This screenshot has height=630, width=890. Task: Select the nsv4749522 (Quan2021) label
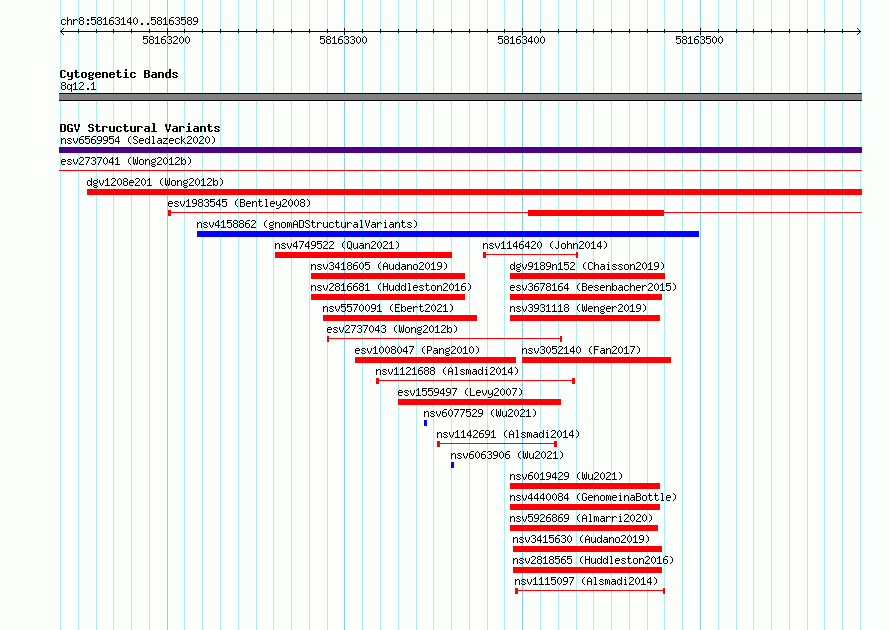pos(337,245)
